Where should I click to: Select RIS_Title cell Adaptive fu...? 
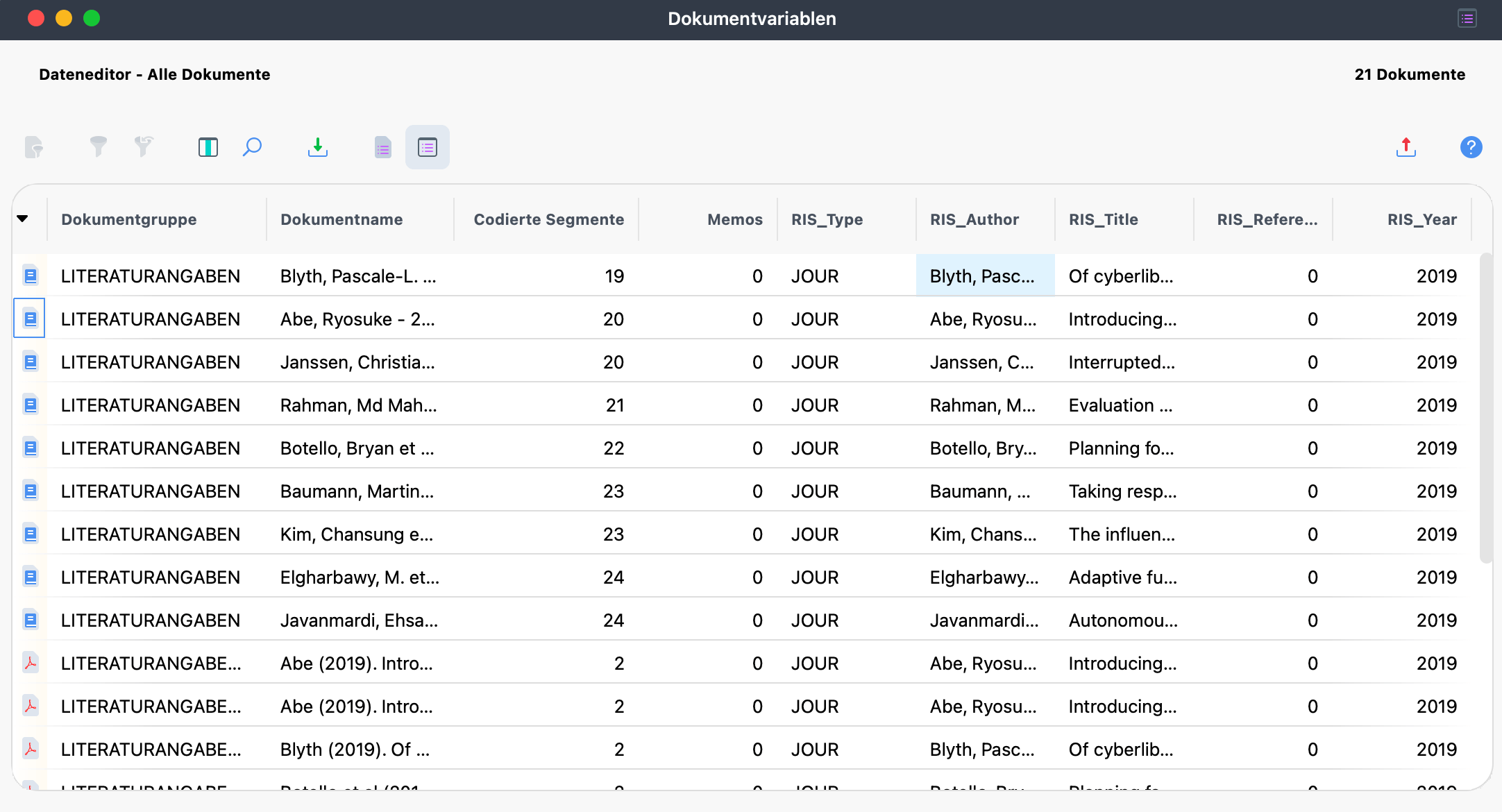1124,577
